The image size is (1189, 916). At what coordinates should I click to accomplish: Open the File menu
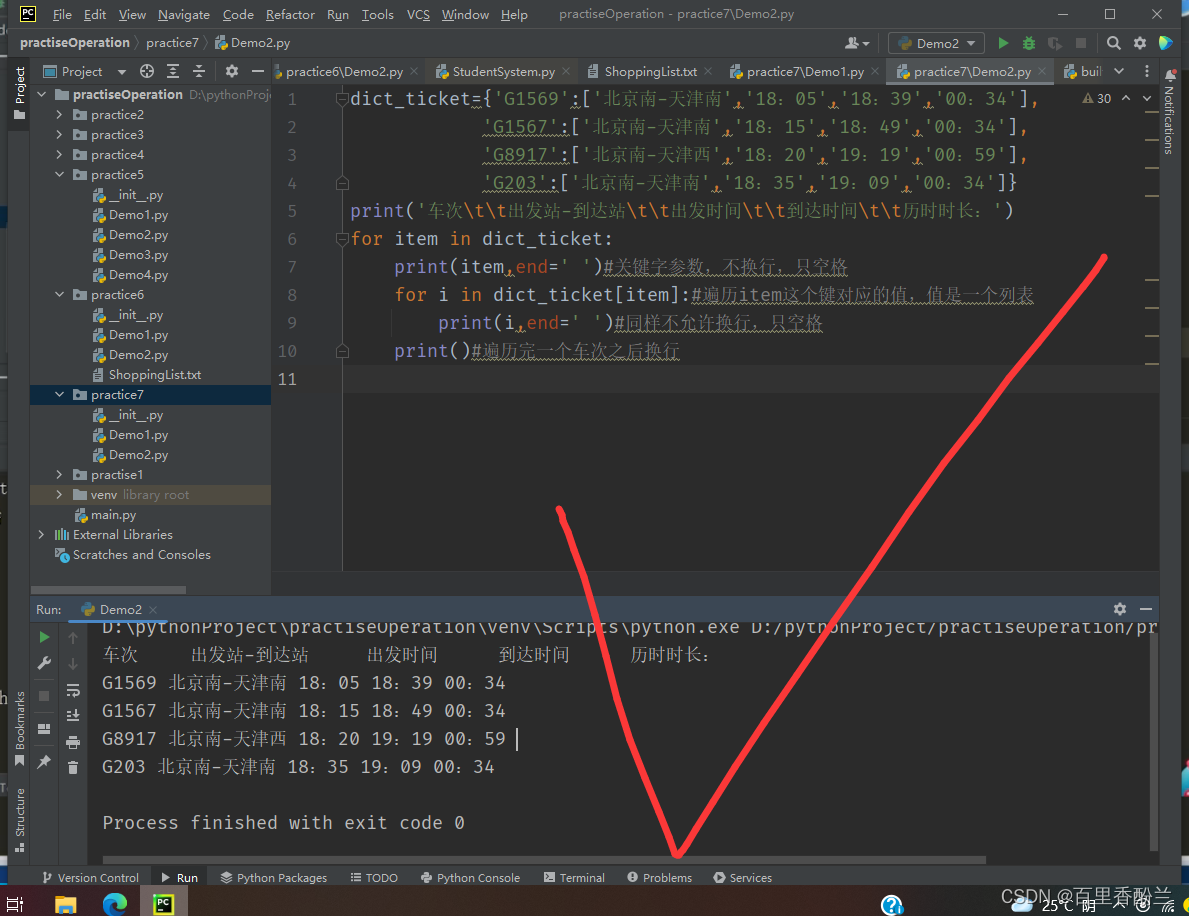pos(62,14)
